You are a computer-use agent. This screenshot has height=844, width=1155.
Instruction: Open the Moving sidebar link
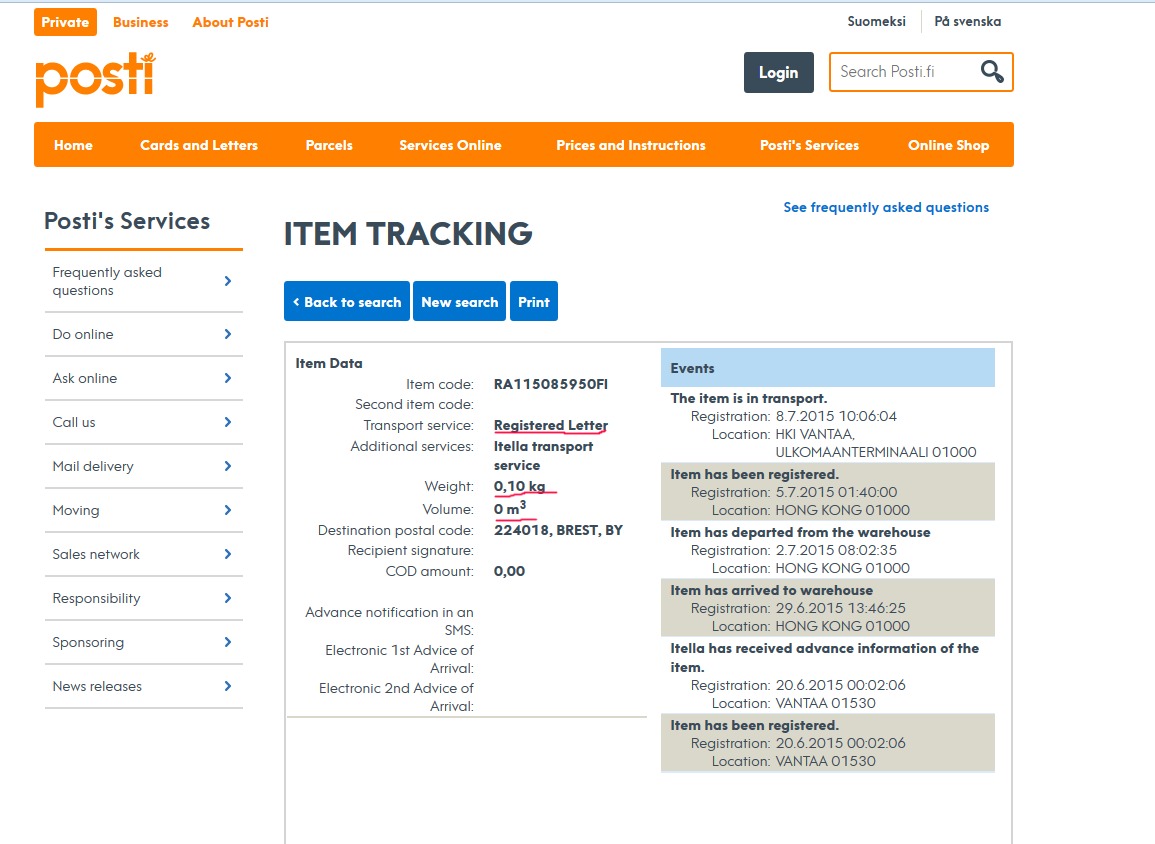(76, 510)
